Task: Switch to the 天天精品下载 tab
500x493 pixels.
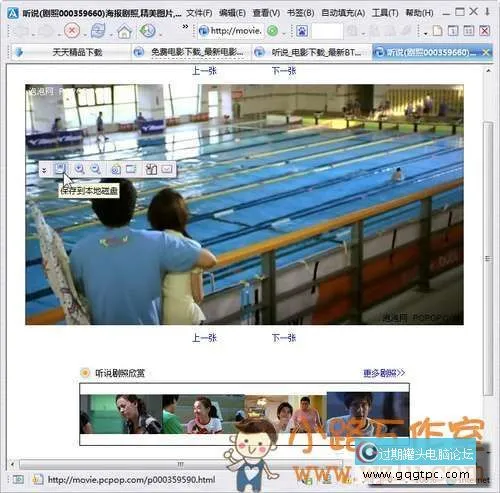Action: [71, 52]
